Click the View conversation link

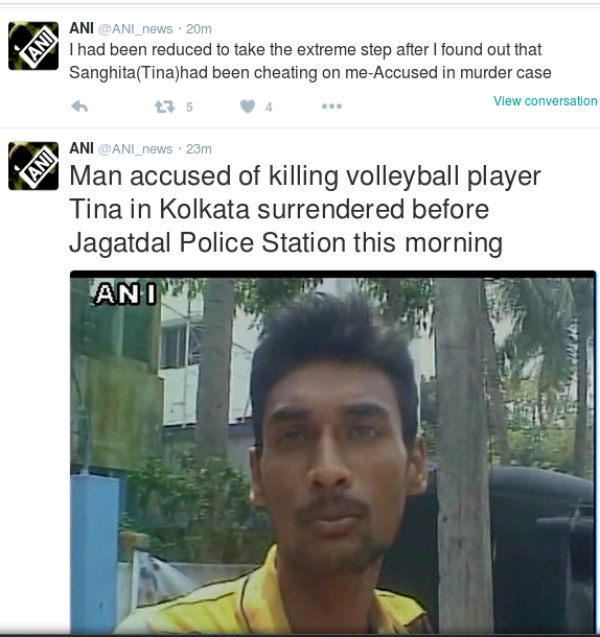click(545, 101)
